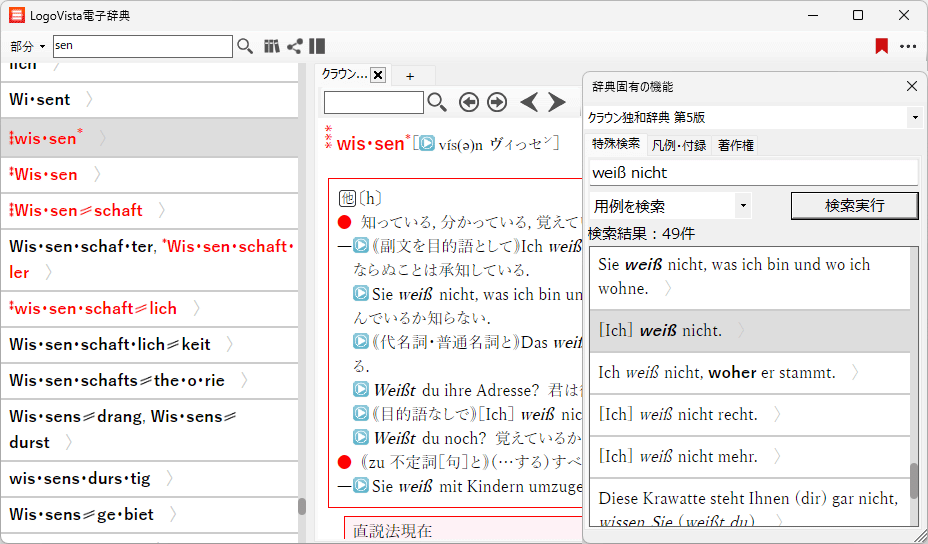This screenshot has height=544, width=928.
Task: Expand the クラウン独和辞典 第5版 dictionary selector
Action: 914,118
